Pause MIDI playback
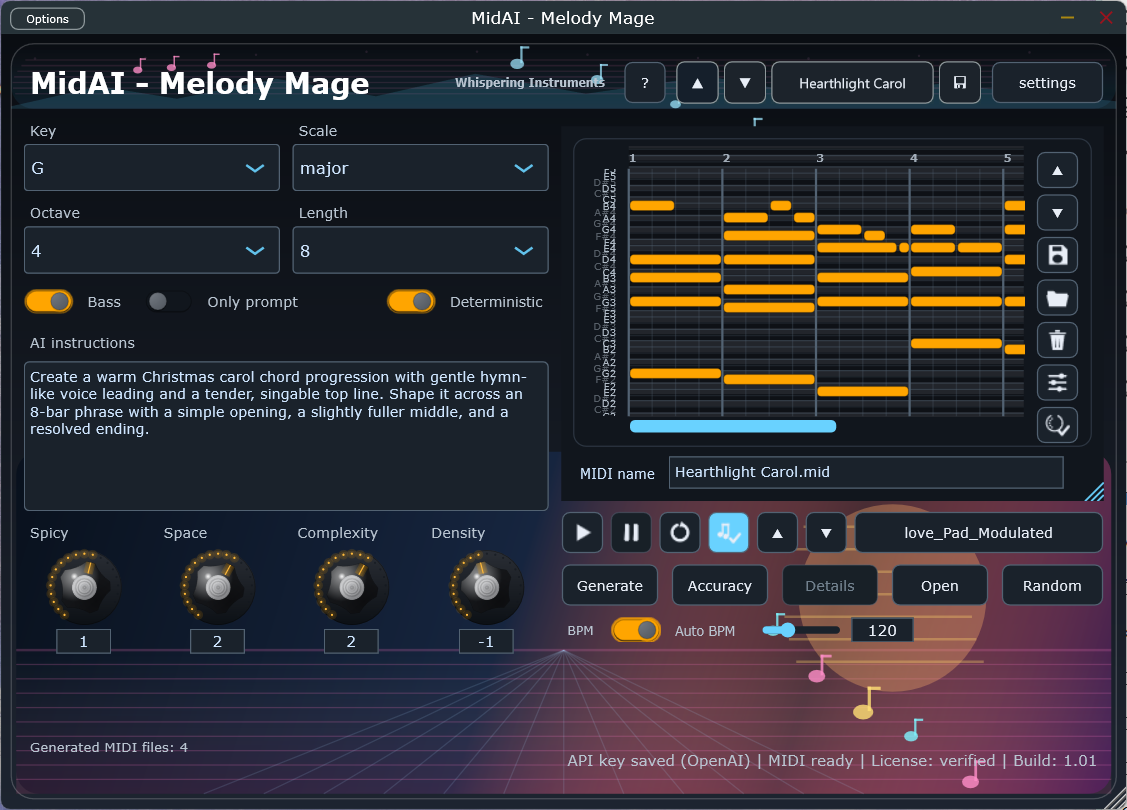 [631, 533]
